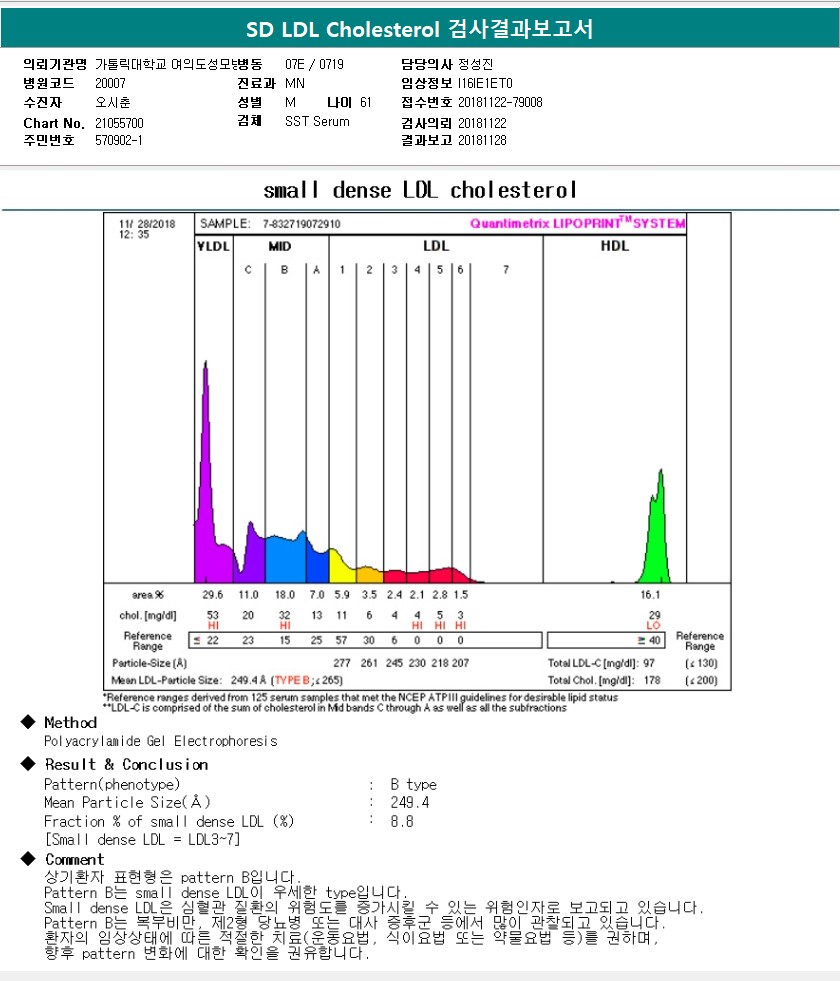
Task: Click the '[Small dense LDL = LDL3~7]' note
Action: click(142, 840)
